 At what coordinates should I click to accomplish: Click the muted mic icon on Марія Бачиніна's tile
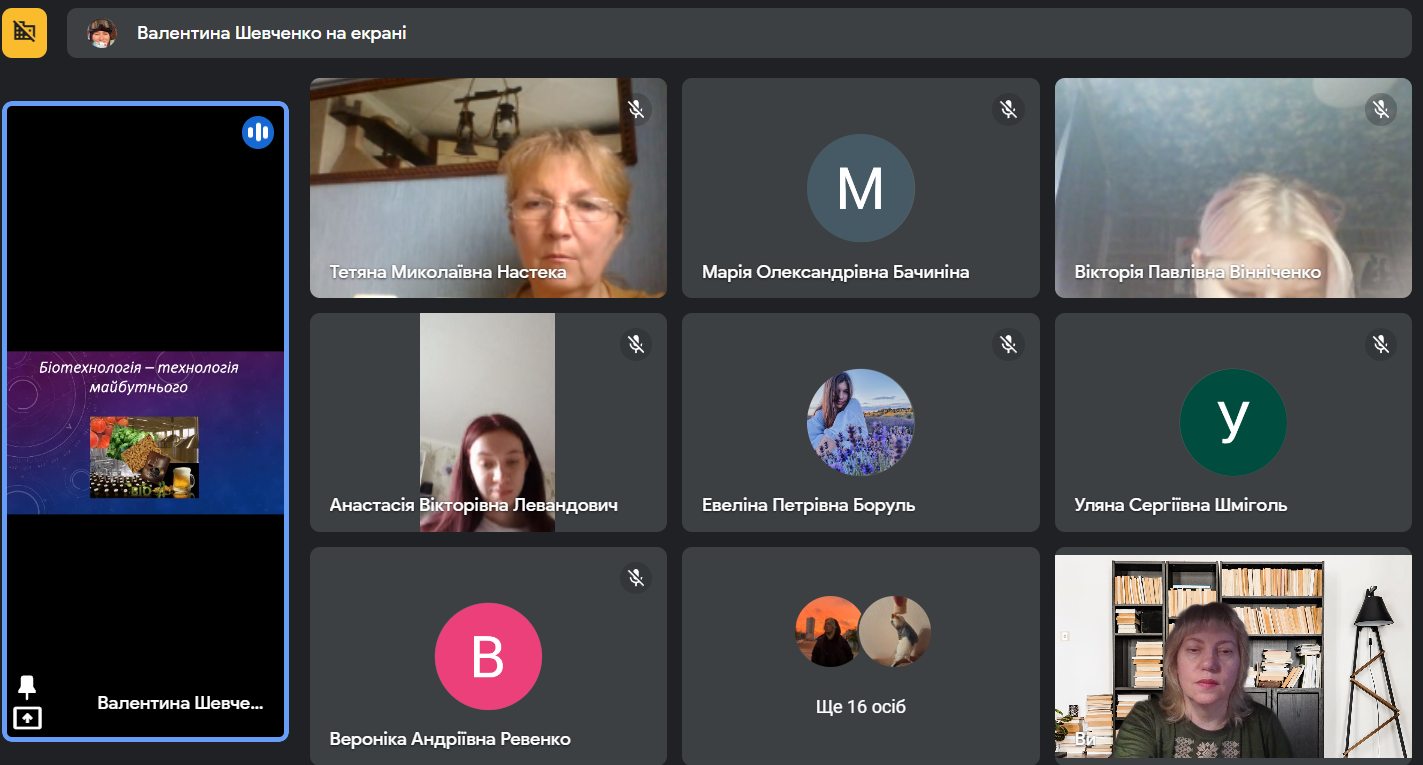1008,109
